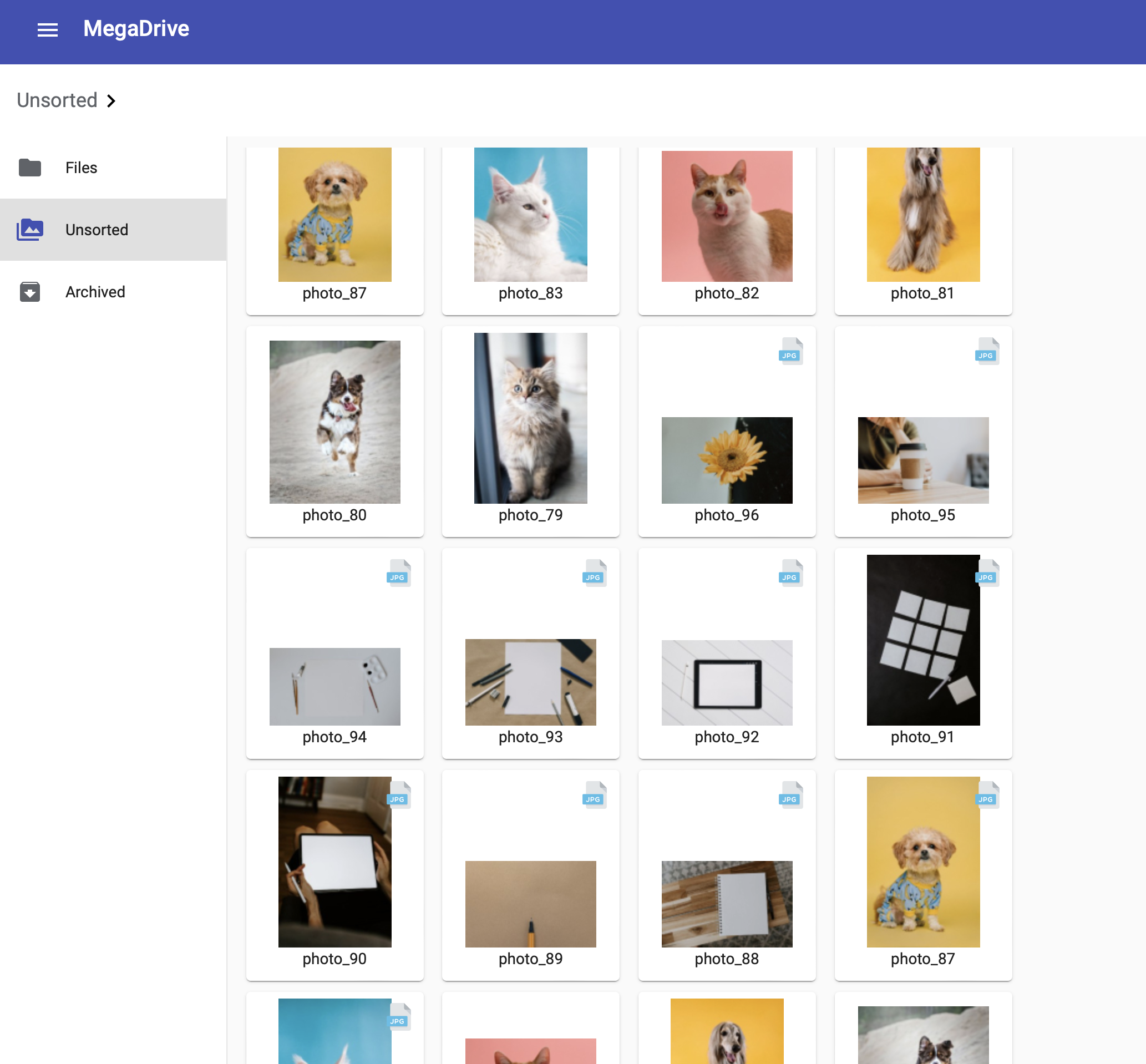
Task: Click the photo_95 filename label
Action: click(x=923, y=515)
